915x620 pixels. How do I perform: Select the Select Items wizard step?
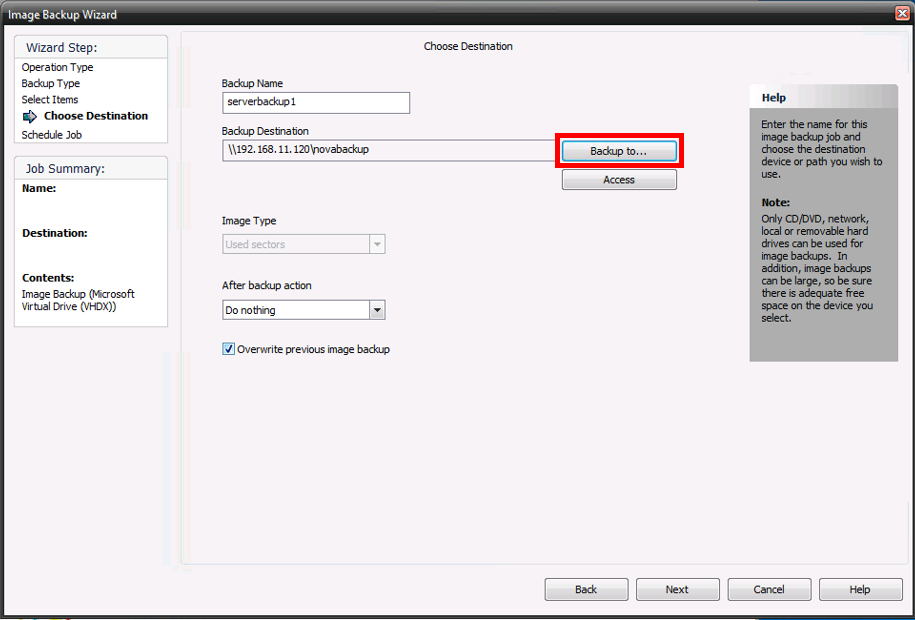click(50, 100)
